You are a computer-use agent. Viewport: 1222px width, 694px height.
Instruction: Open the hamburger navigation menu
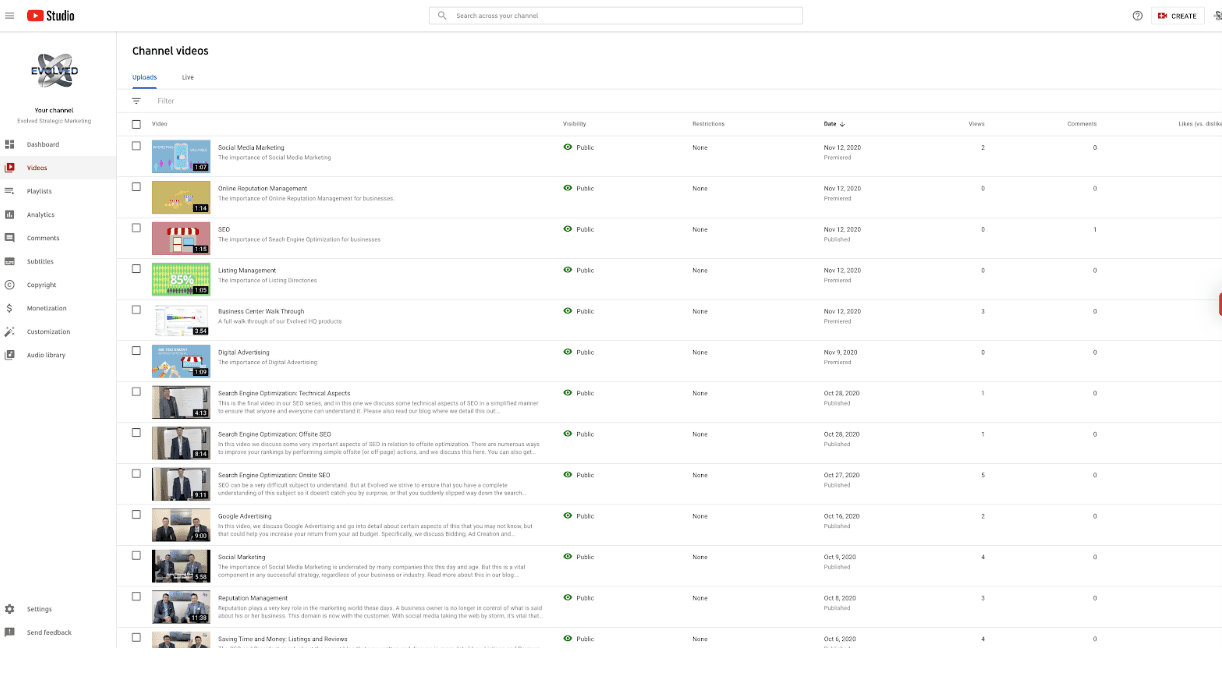tap(10, 16)
